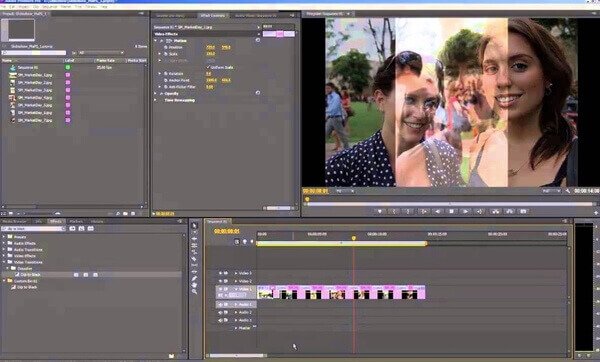This screenshot has height=362, width=600.
Task: Click New Bin icon in Project panel
Action: click(125, 214)
